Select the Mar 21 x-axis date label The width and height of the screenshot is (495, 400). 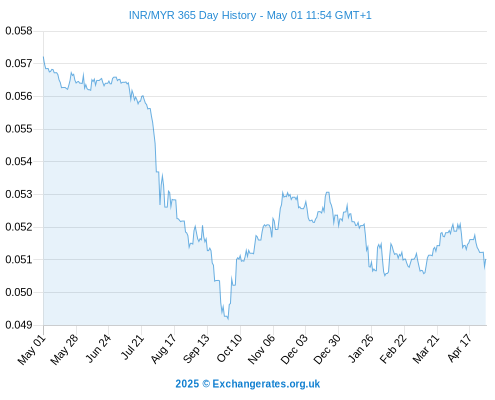coord(426,349)
